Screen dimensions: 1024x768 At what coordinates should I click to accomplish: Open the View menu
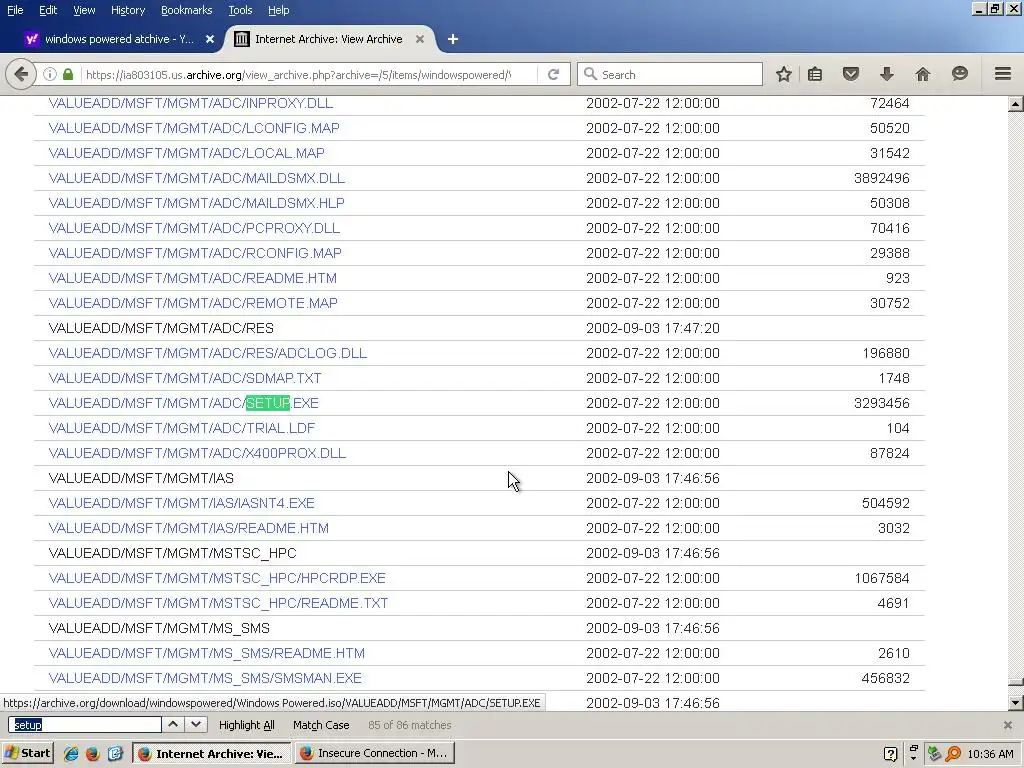click(84, 10)
